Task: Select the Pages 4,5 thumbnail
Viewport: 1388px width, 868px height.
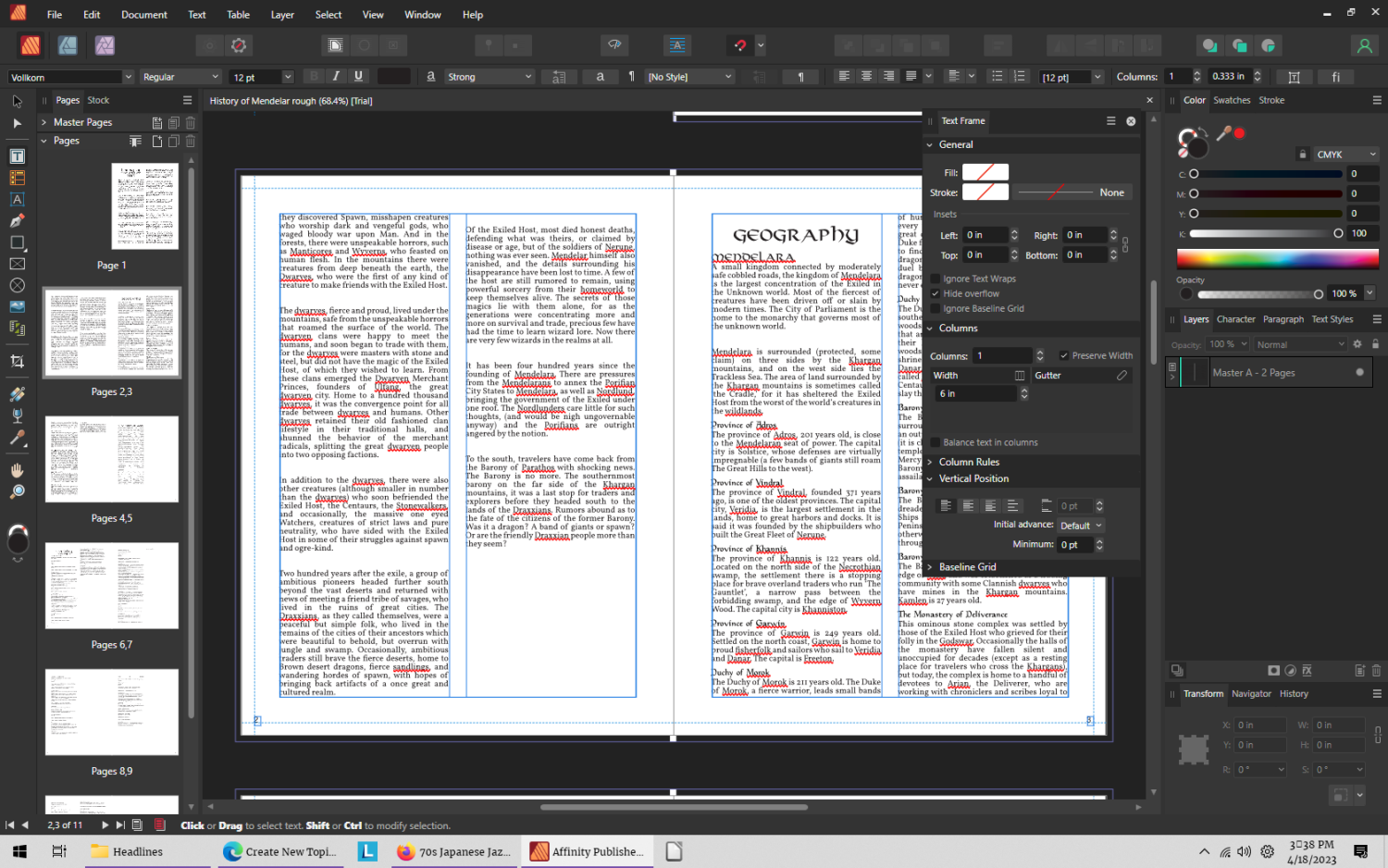Action: click(111, 459)
